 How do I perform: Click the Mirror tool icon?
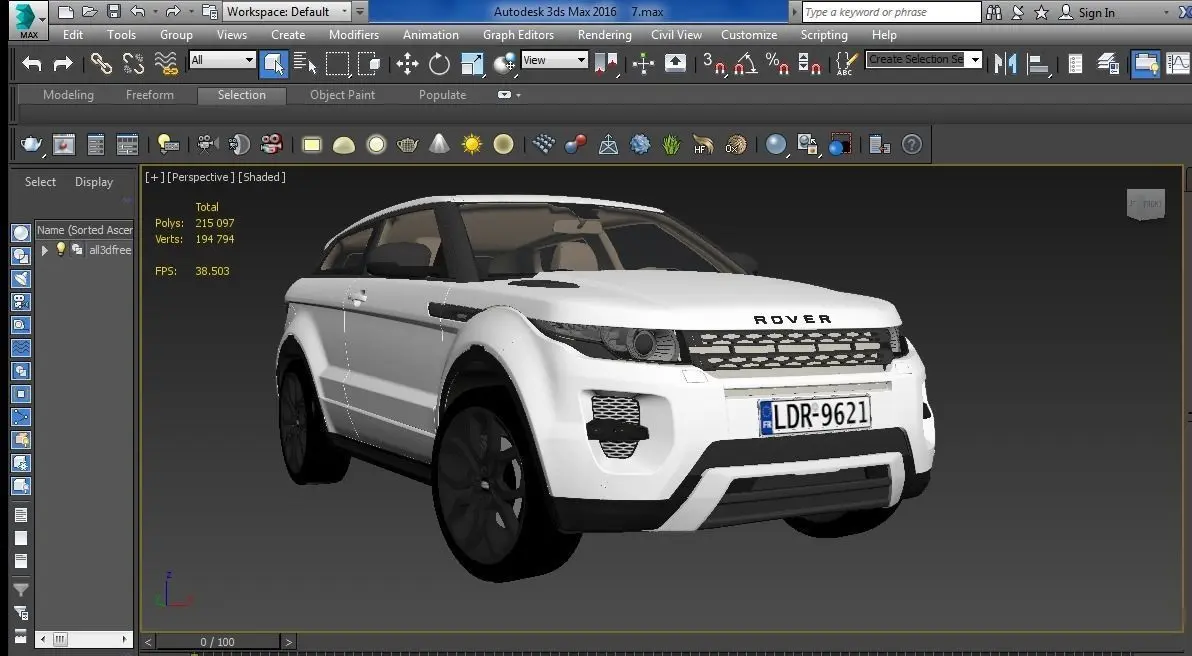coord(1005,64)
